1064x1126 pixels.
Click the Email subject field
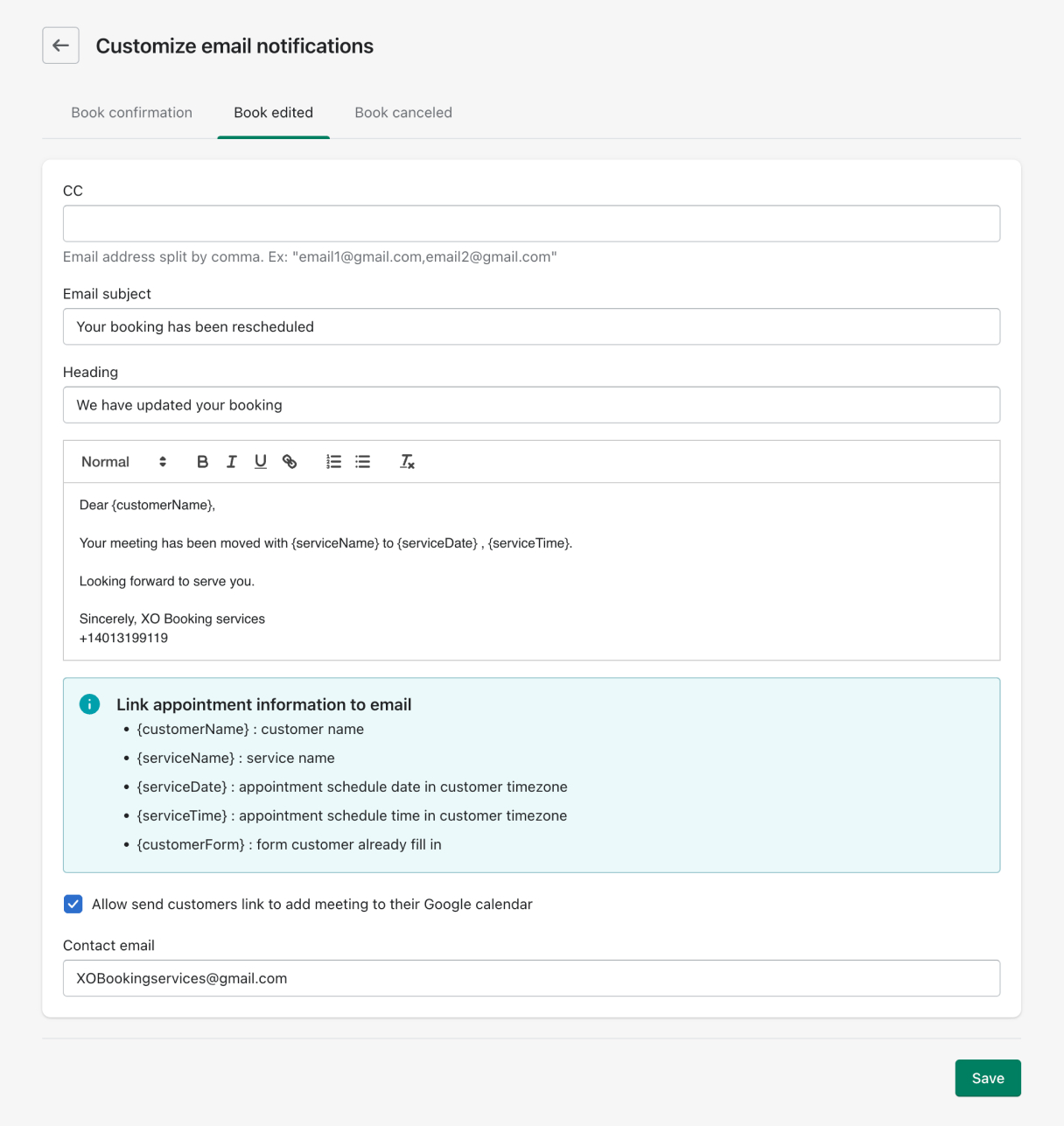531,326
